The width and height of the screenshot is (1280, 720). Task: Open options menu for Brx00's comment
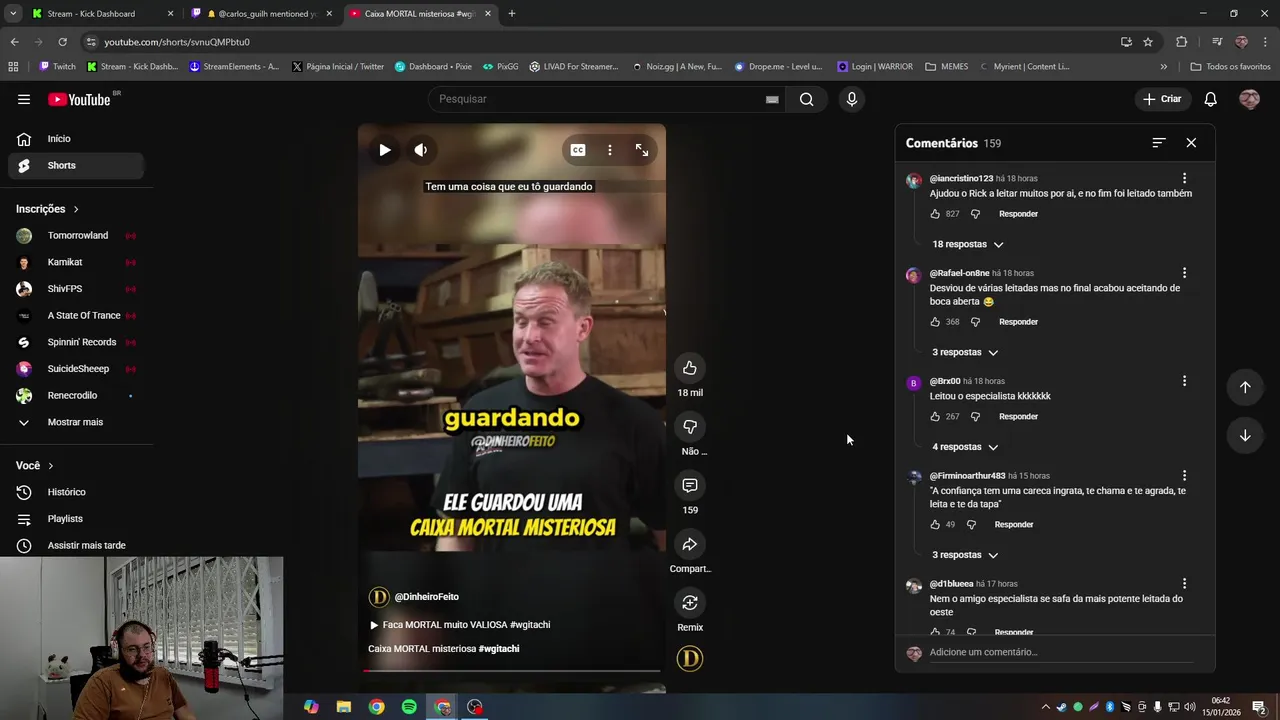[x=1184, y=381]
